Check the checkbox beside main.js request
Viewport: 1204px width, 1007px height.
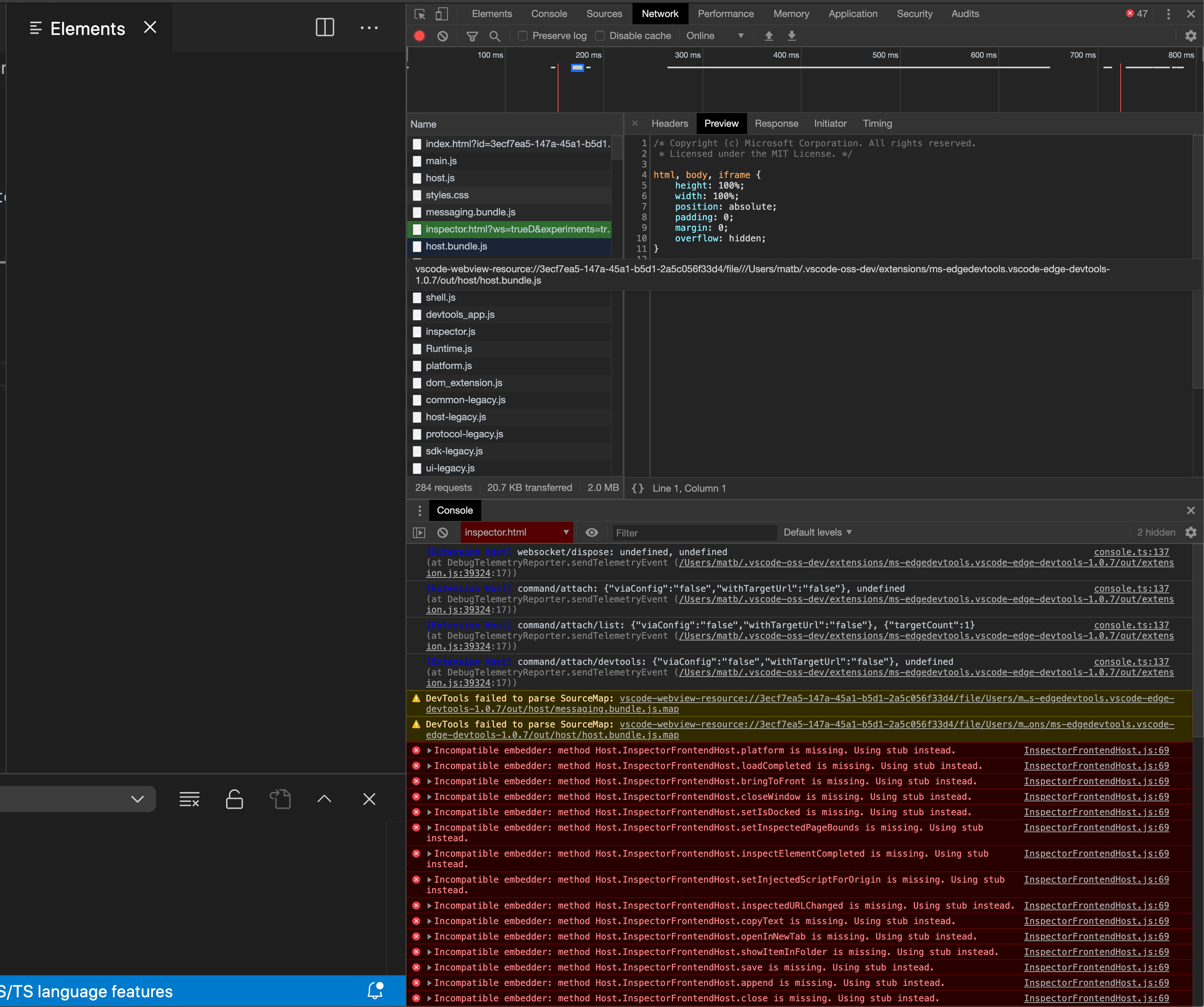click(417, 161)
